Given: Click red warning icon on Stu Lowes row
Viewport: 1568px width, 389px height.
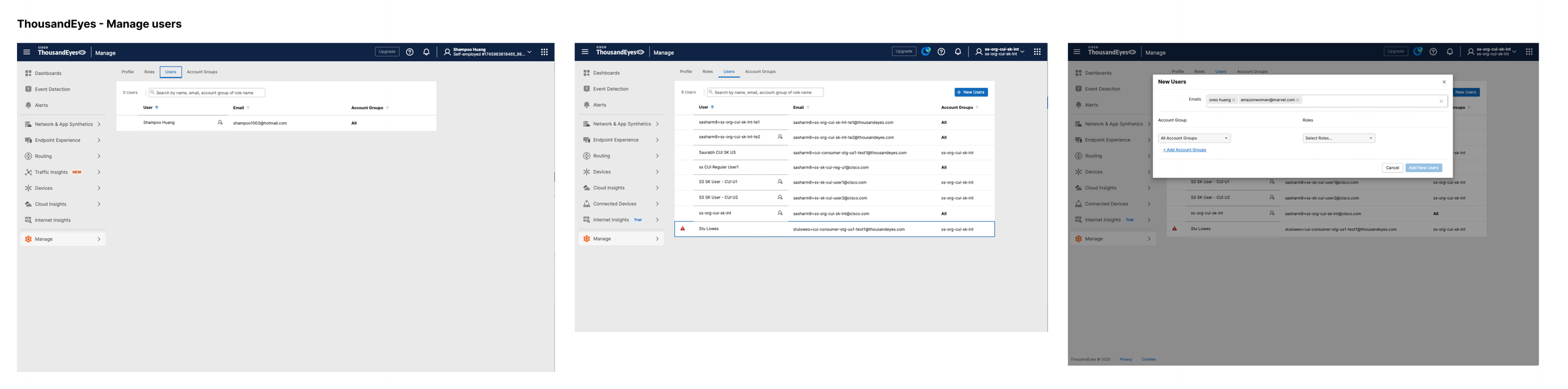Looking at the screenshot, I should tap(683, 229).
